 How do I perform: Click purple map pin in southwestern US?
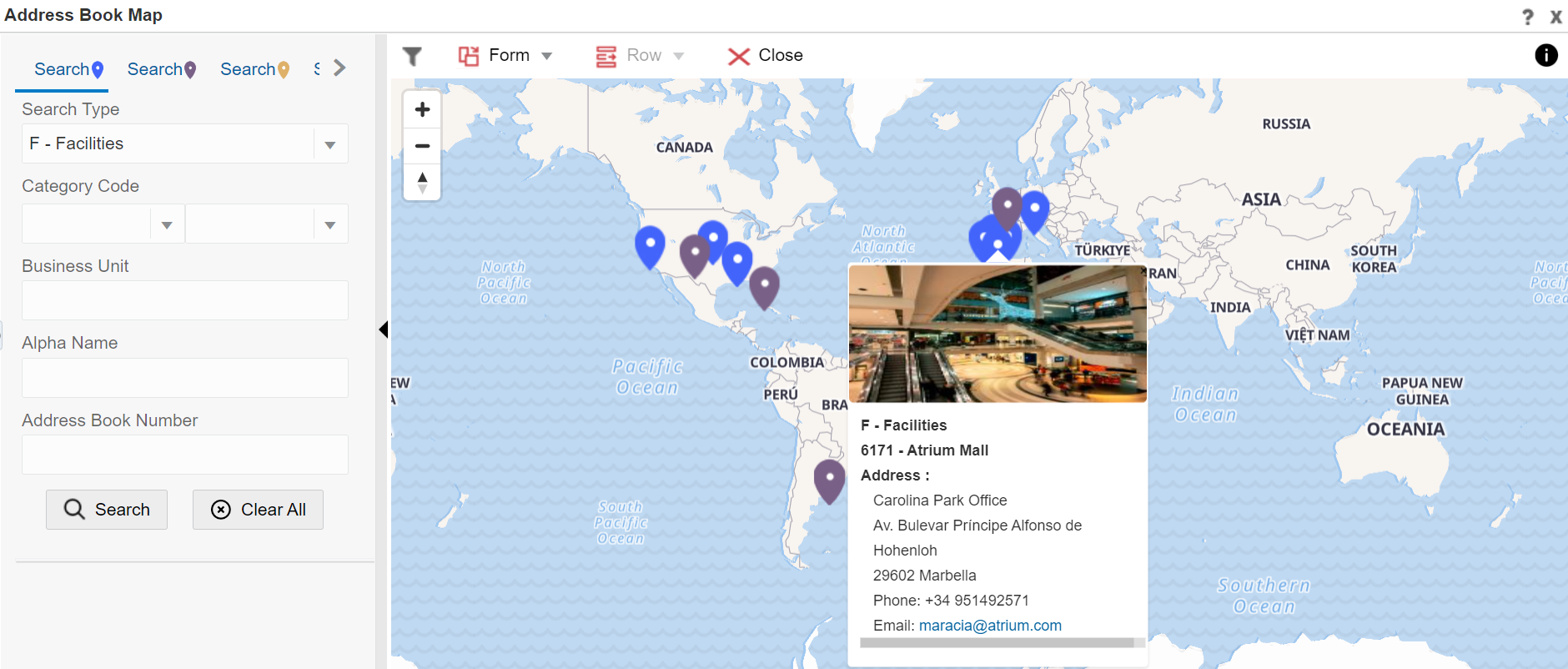coord(694,255)
